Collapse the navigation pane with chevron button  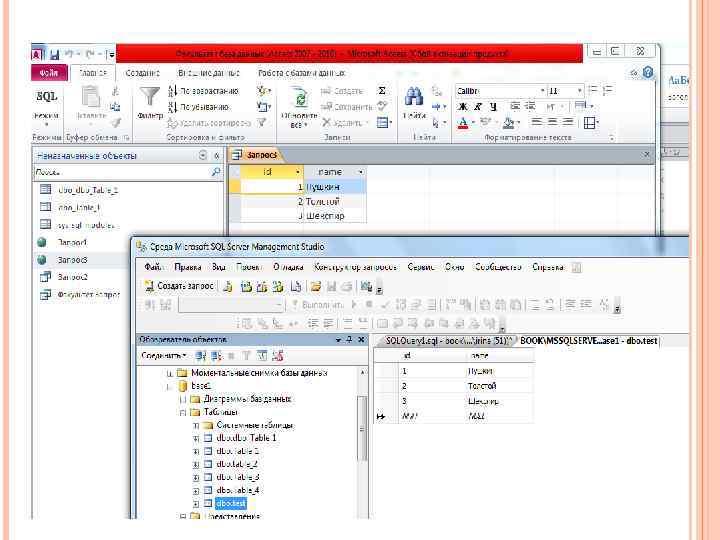tap(217, 156)
